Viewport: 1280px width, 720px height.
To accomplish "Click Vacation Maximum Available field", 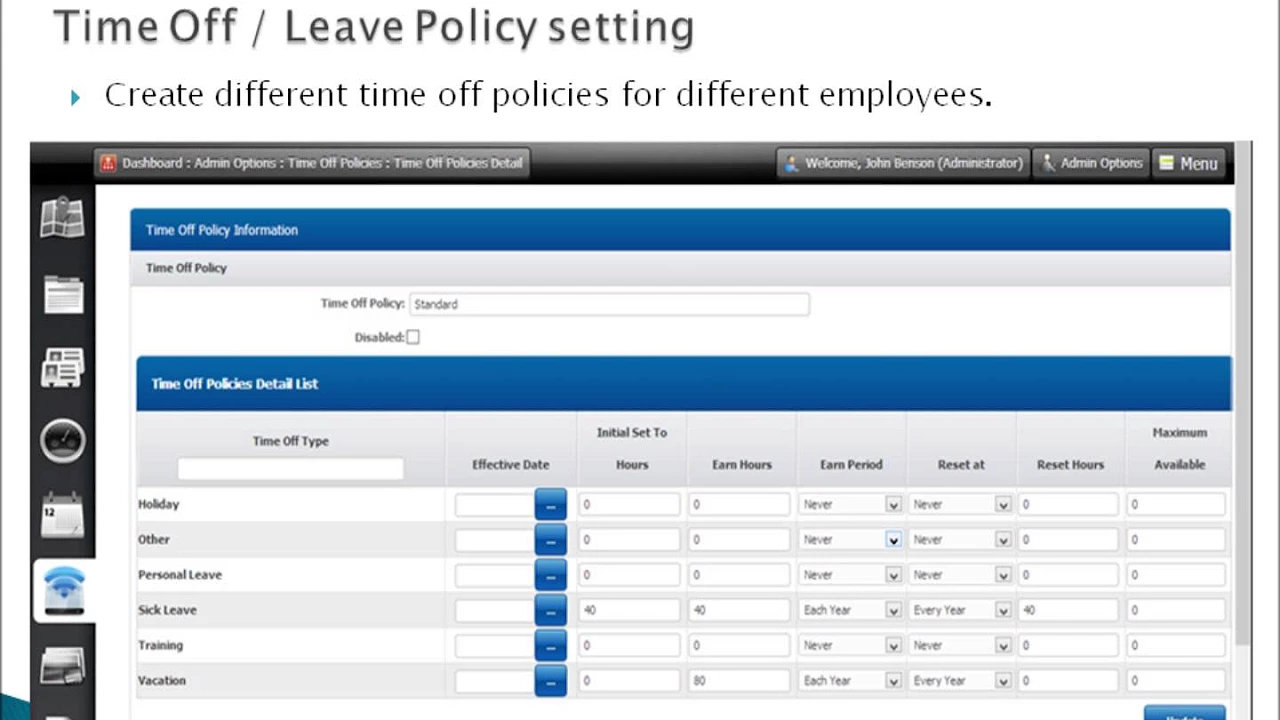I will [x=1176, y=681].
